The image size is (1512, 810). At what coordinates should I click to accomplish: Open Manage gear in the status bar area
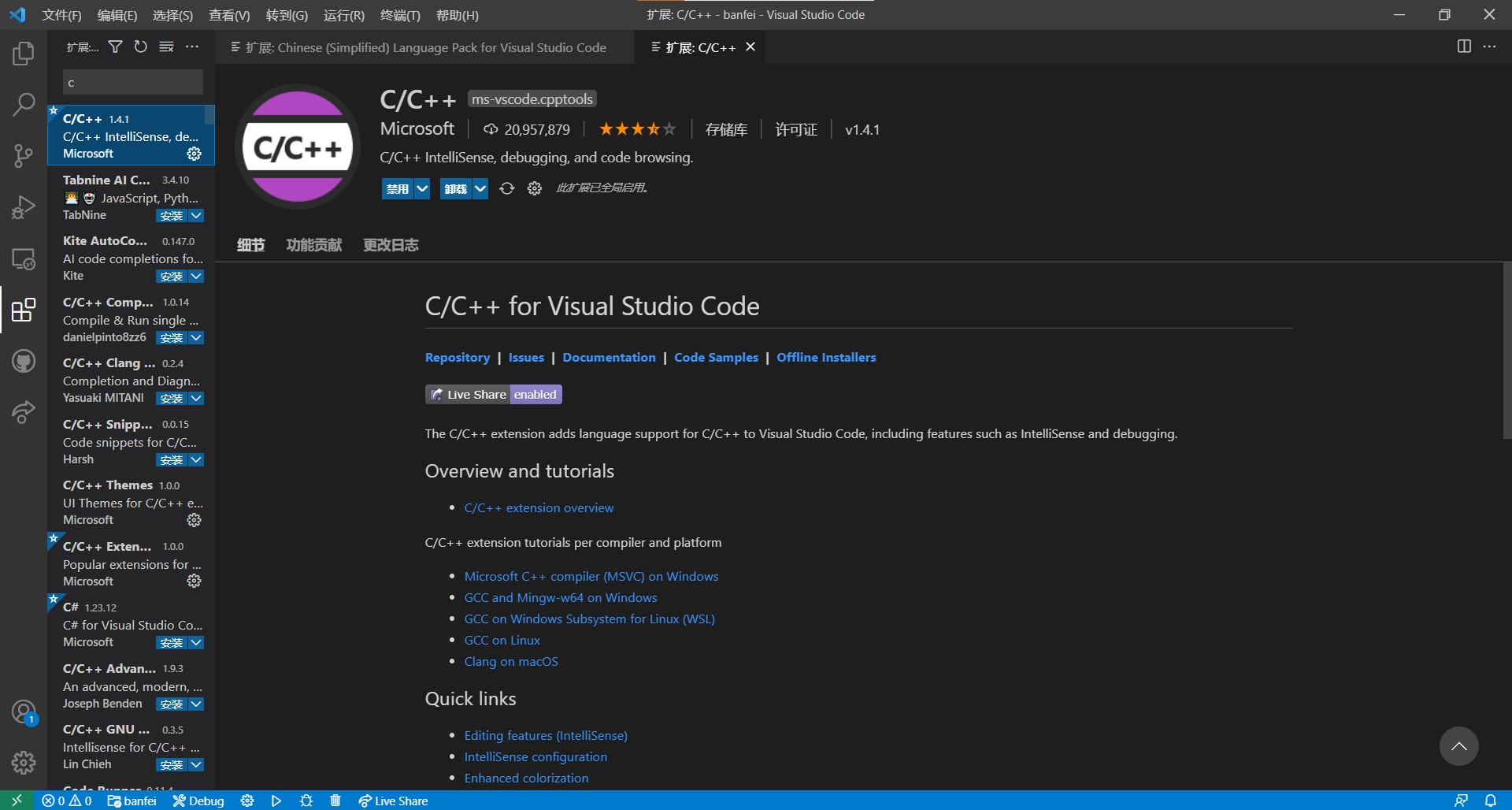(24, 762)
